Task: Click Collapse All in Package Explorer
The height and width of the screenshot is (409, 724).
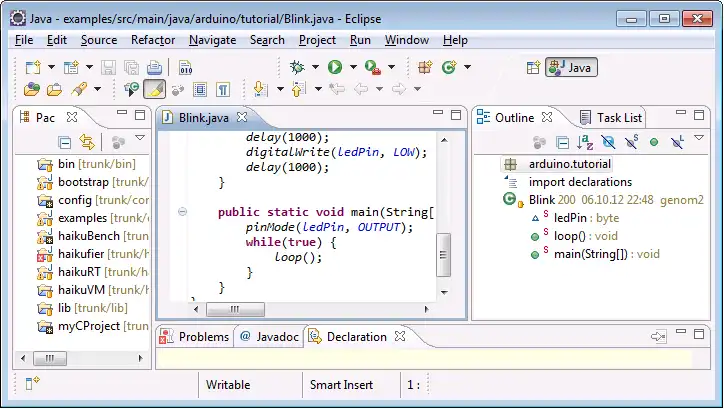Action: click(x=65, y=143)
